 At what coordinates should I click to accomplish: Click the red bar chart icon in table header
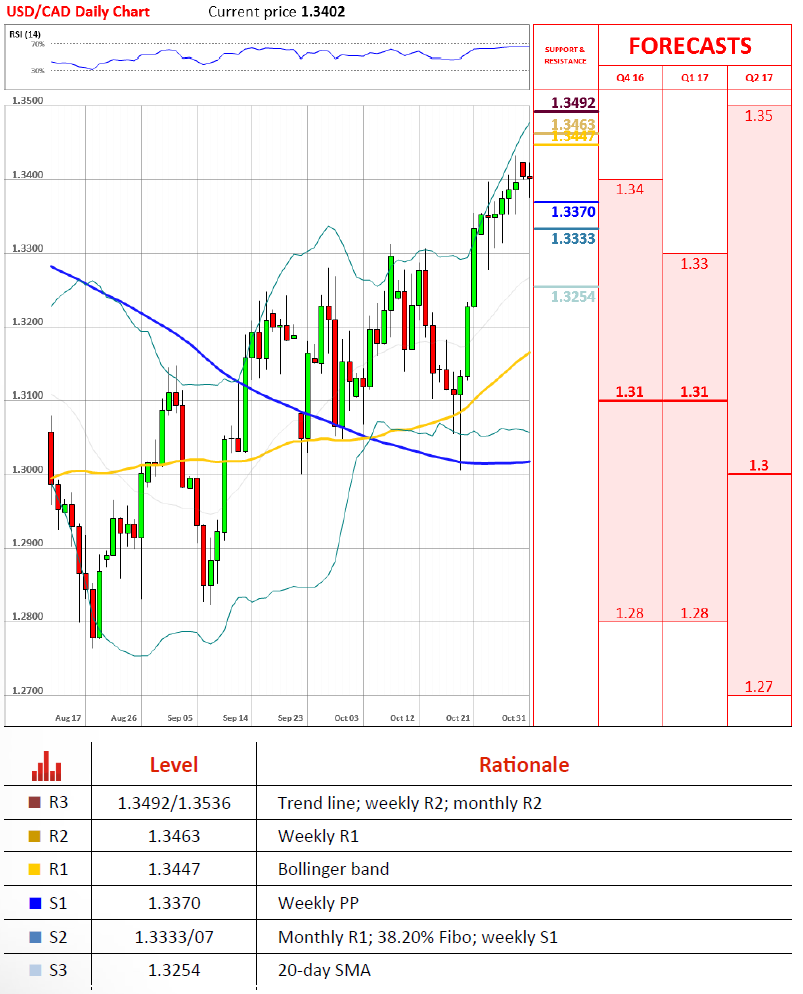click(46, 766)
